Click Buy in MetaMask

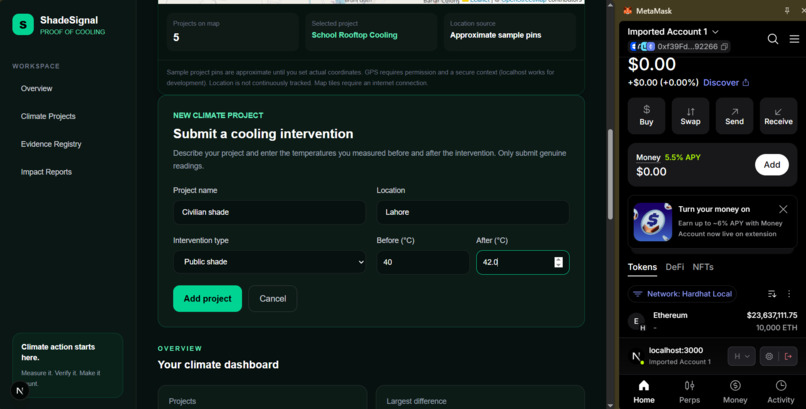[x=646, y=116]
